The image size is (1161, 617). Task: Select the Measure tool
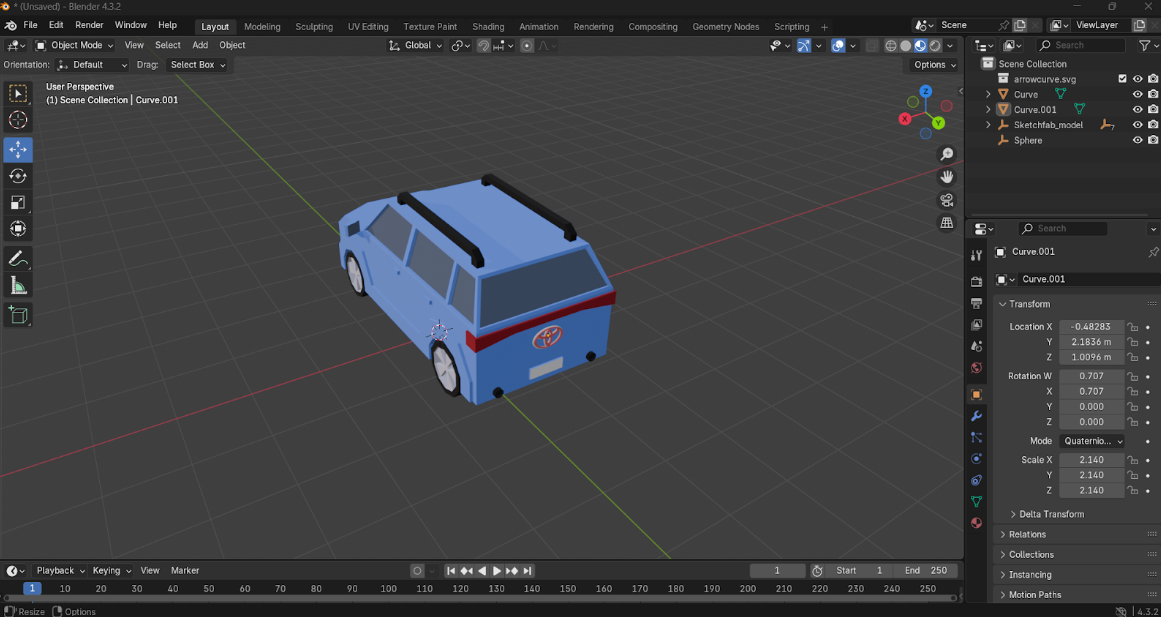click(18, 285)
